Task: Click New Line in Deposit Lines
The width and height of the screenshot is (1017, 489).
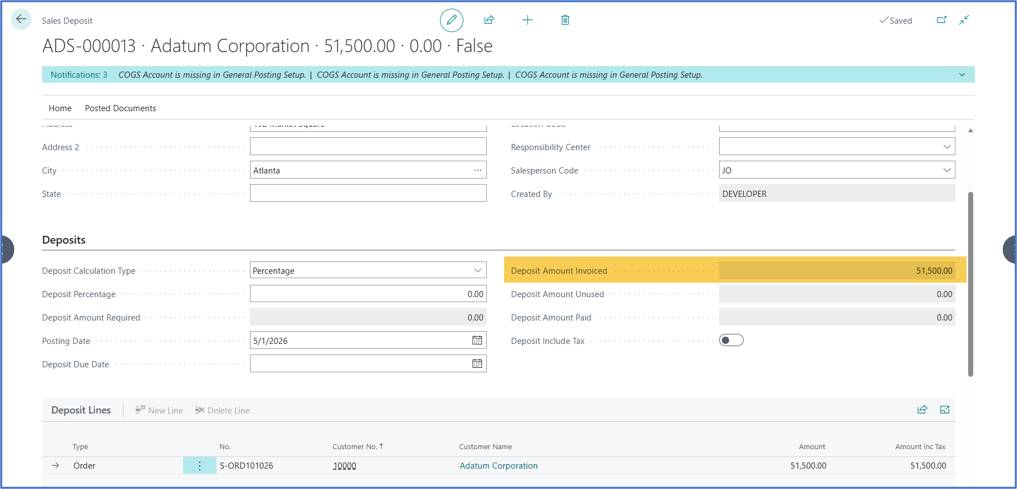Action: [159, 411]
